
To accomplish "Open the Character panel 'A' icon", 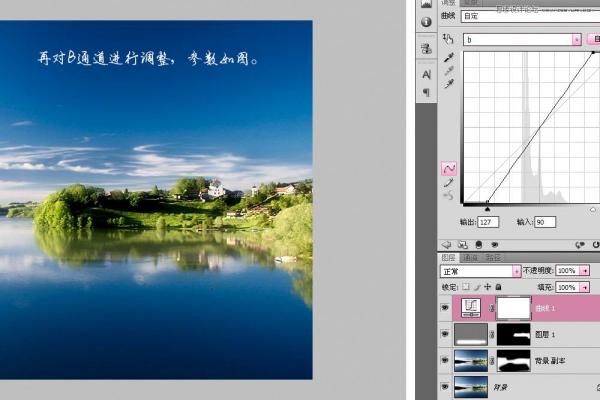I will (x=426, y=74).
